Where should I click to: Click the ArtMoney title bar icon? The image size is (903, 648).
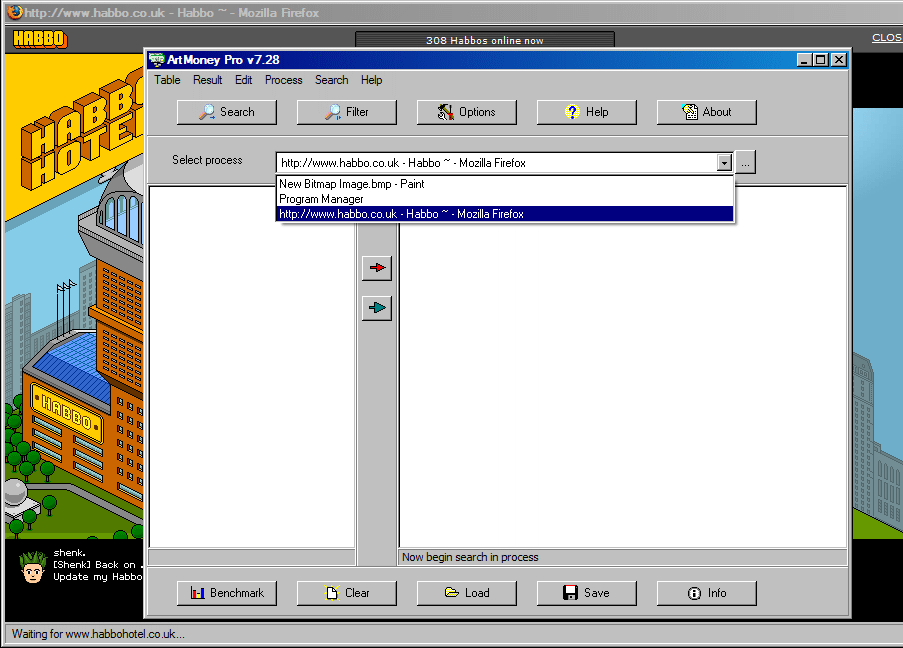(x=157, y=59)
